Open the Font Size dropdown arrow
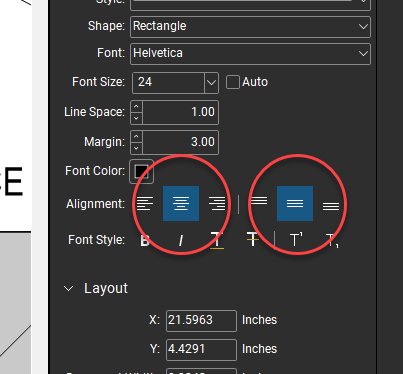Screen dimensions: 403x374 pos(211,82)
